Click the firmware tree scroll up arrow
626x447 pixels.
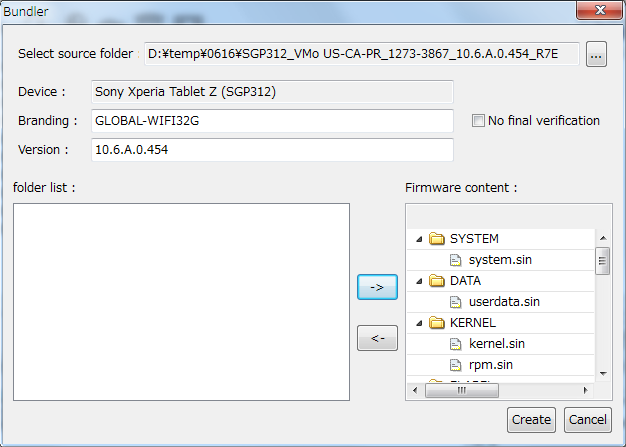(603, 238)
